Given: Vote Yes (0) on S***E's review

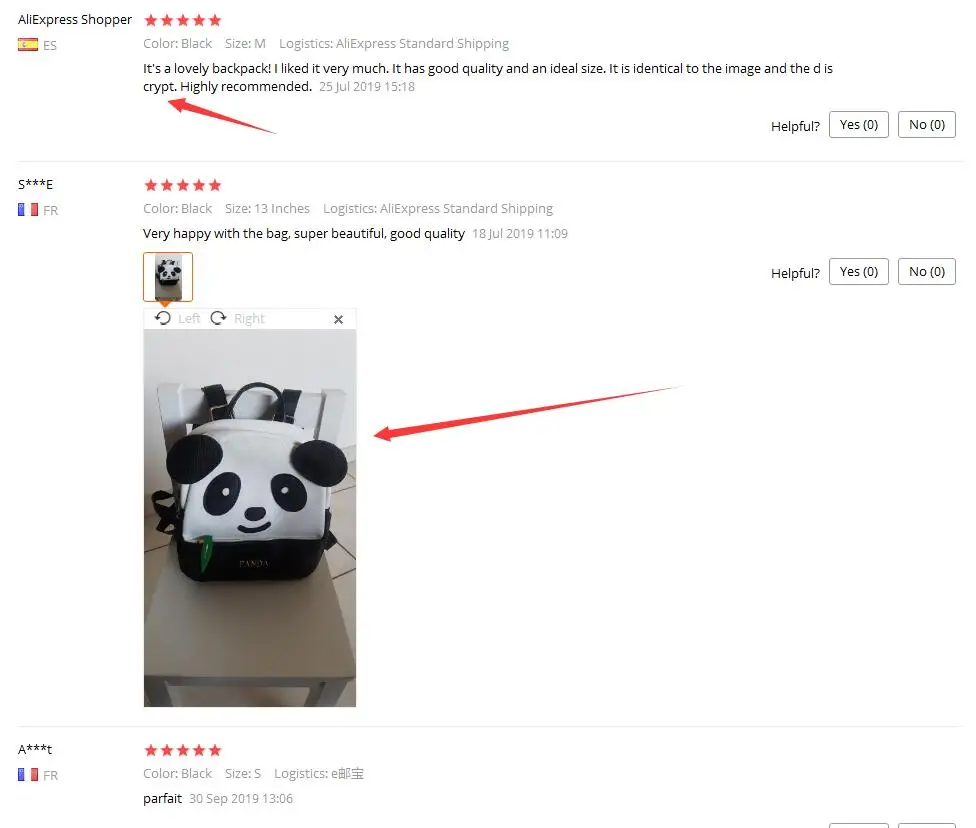Looking at the screenshot, I should pos(858,271).
